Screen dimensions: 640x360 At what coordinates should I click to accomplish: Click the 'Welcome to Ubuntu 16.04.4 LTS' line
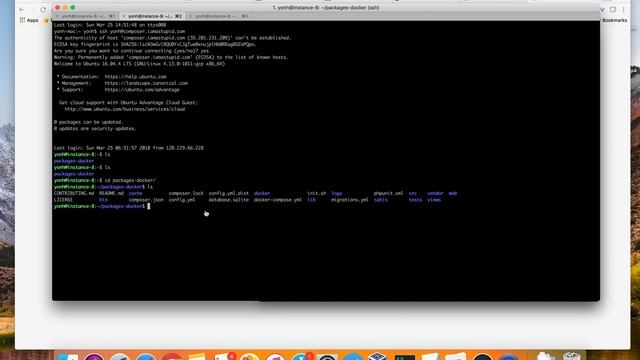point(139,64)
